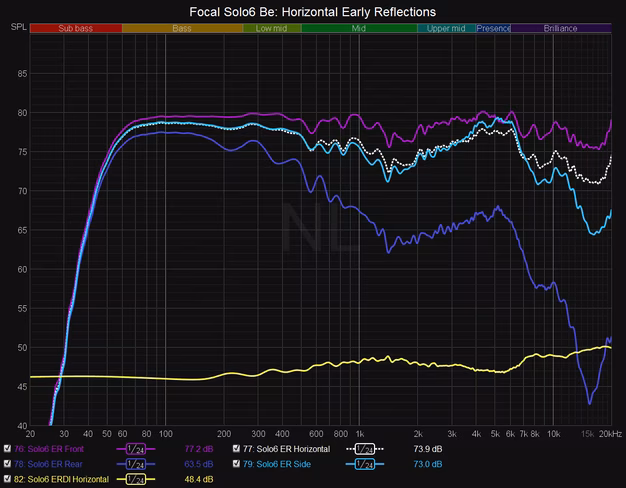Uncheck the Solo6 ER Front trace checkbox
The height and width of the screenshot is (488, 626).
click(x=7, y=448)
